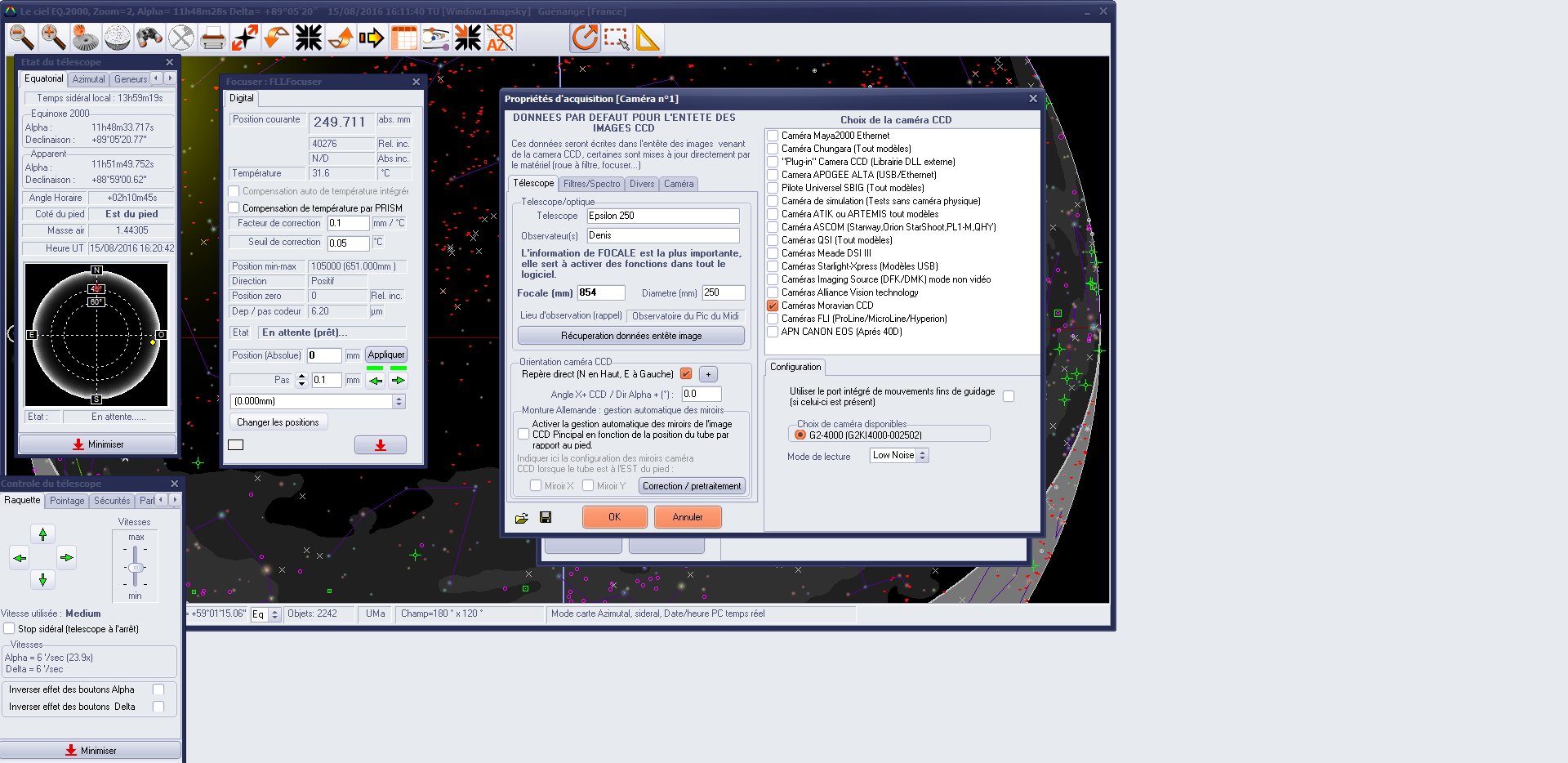This screenshot has width=1568, height=763.
Task: Switch to the Filtres/Spectro tab
Action: coord(591,184)
